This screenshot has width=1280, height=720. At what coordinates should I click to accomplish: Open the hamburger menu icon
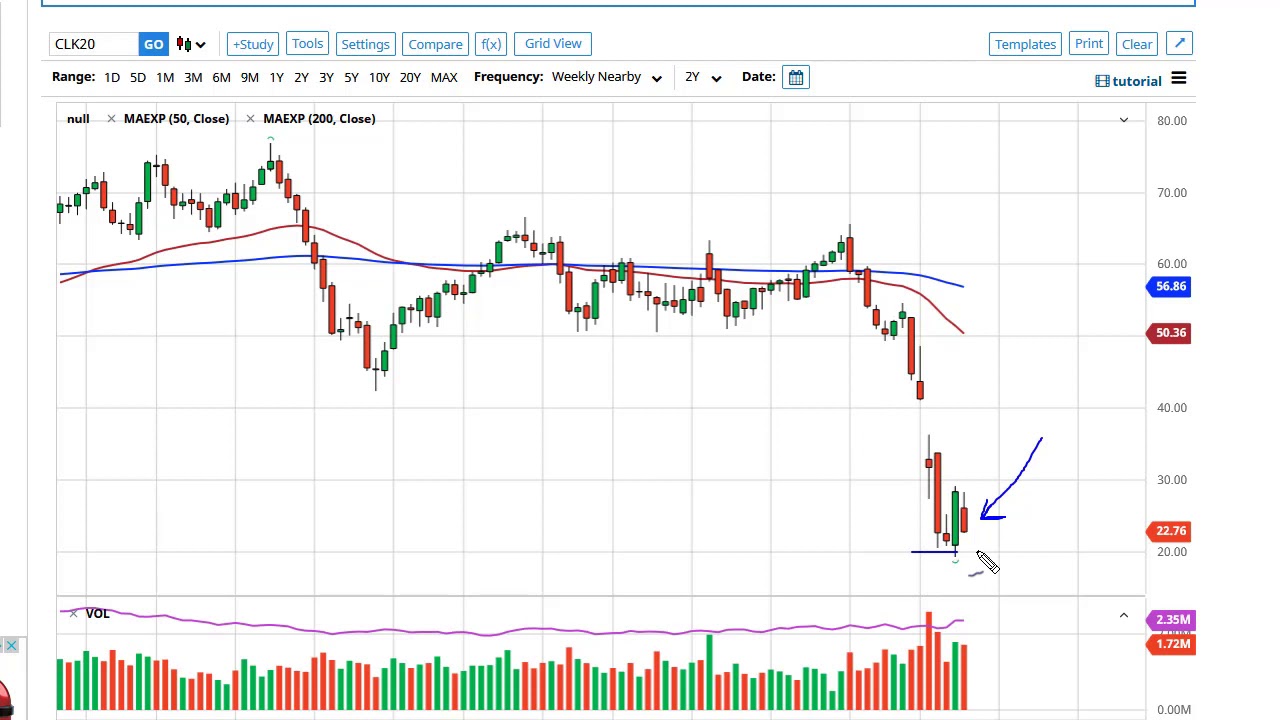point(1179,79)
